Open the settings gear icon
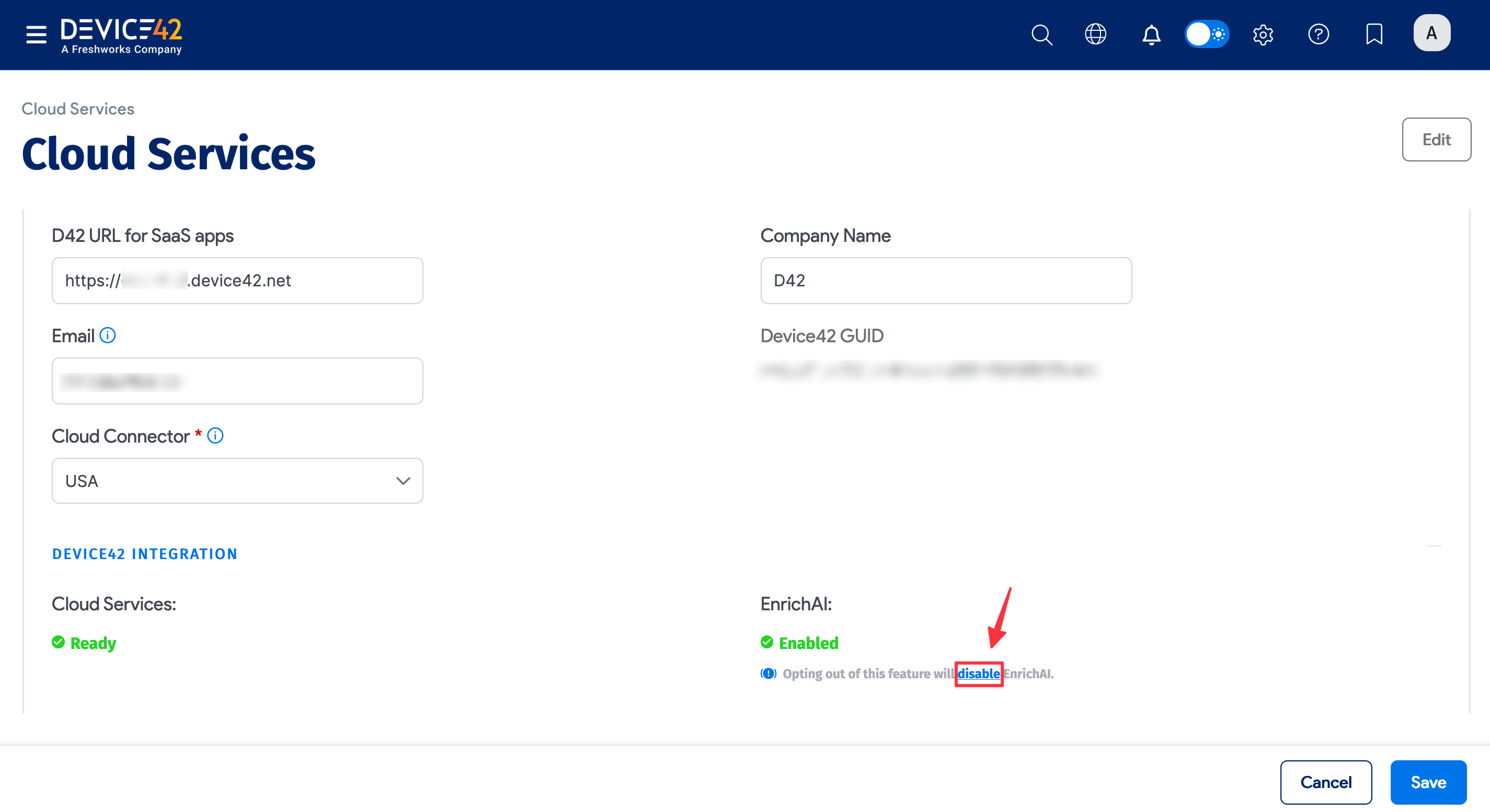Viewport: 1490px width, 812px height. tap(1263, 34)
